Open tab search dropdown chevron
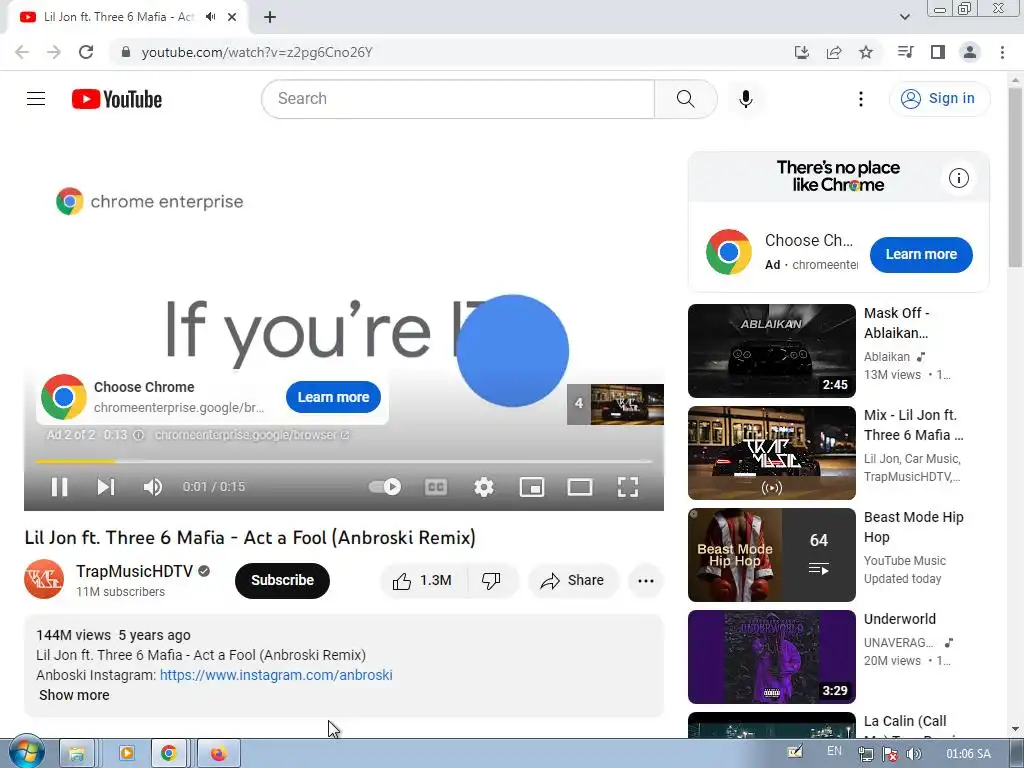Image resolution: width=1024 pixels, height=768 pixels. 904,17
